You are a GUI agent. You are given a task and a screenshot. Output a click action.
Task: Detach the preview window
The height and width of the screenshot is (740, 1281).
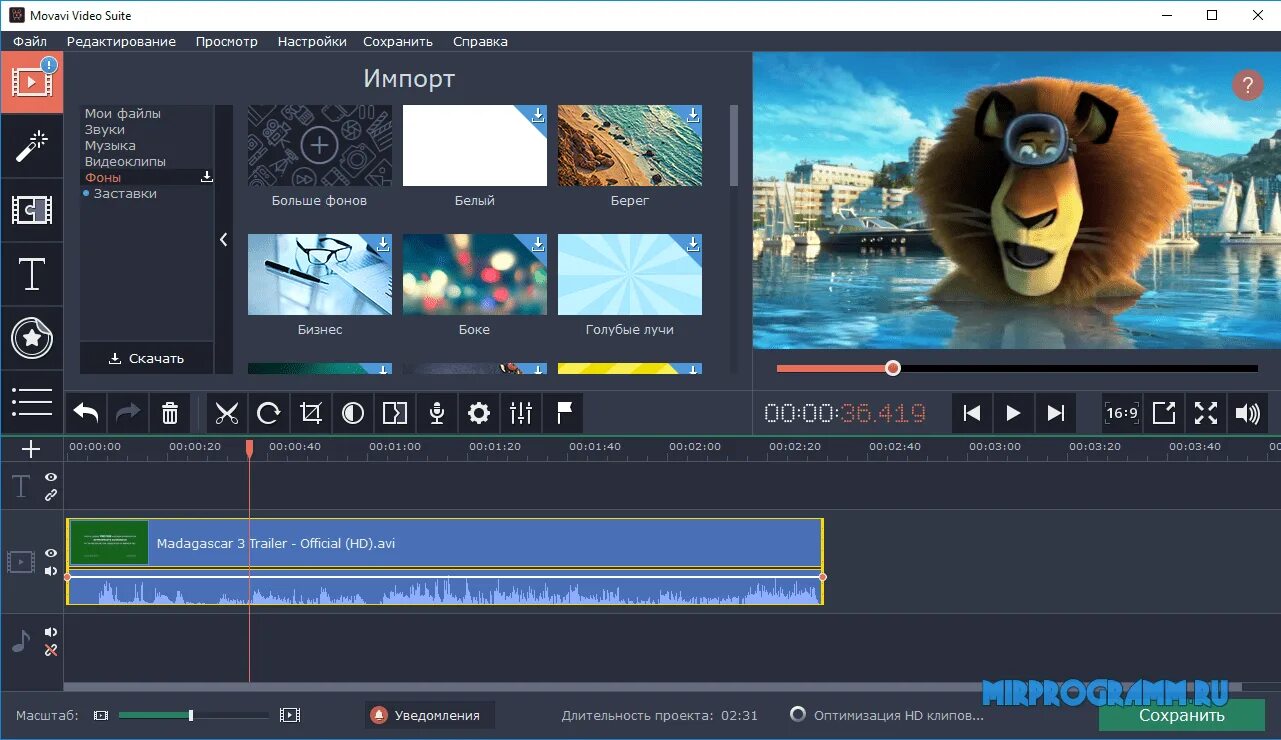click(x=1164, y=413)
